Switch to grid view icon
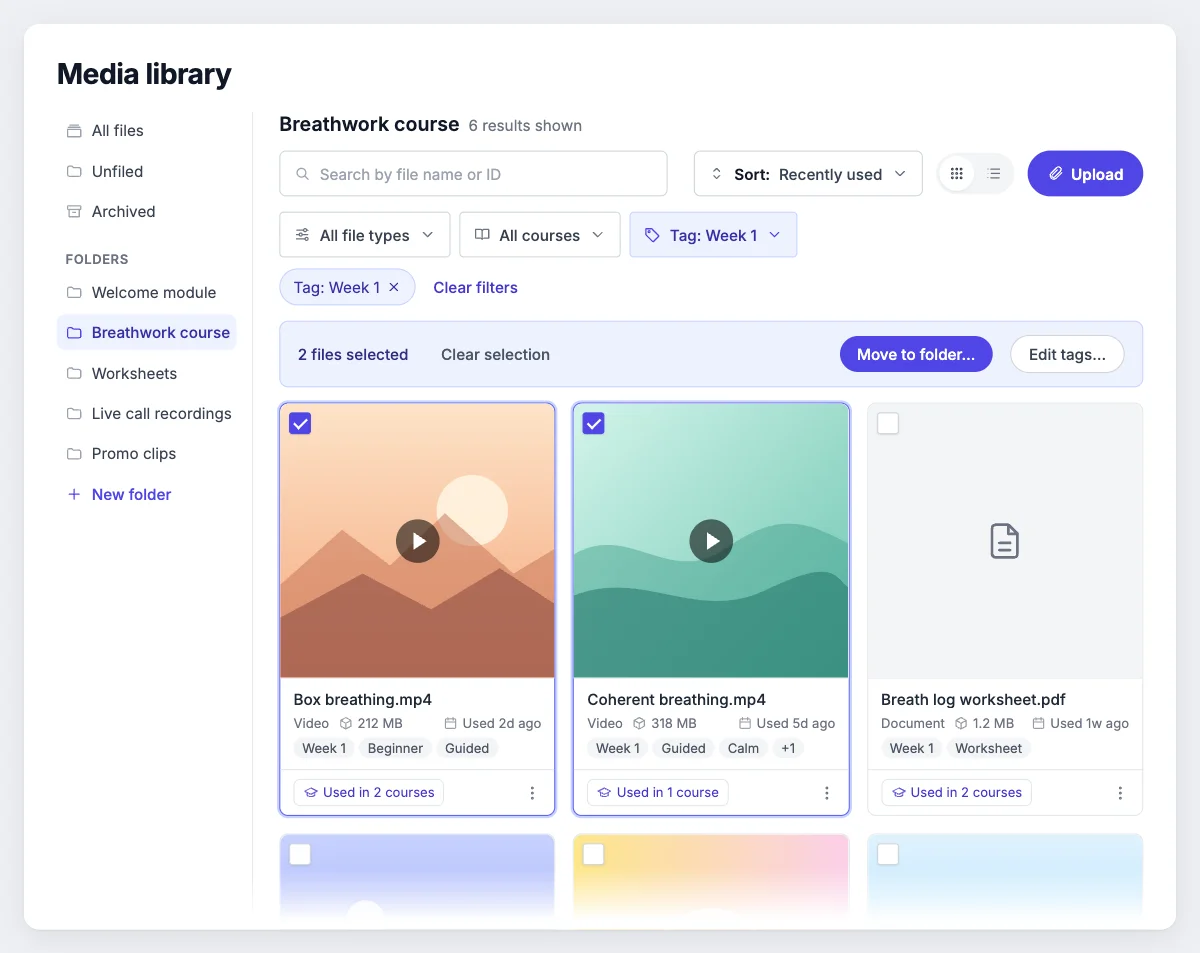 tap(957, 174)
